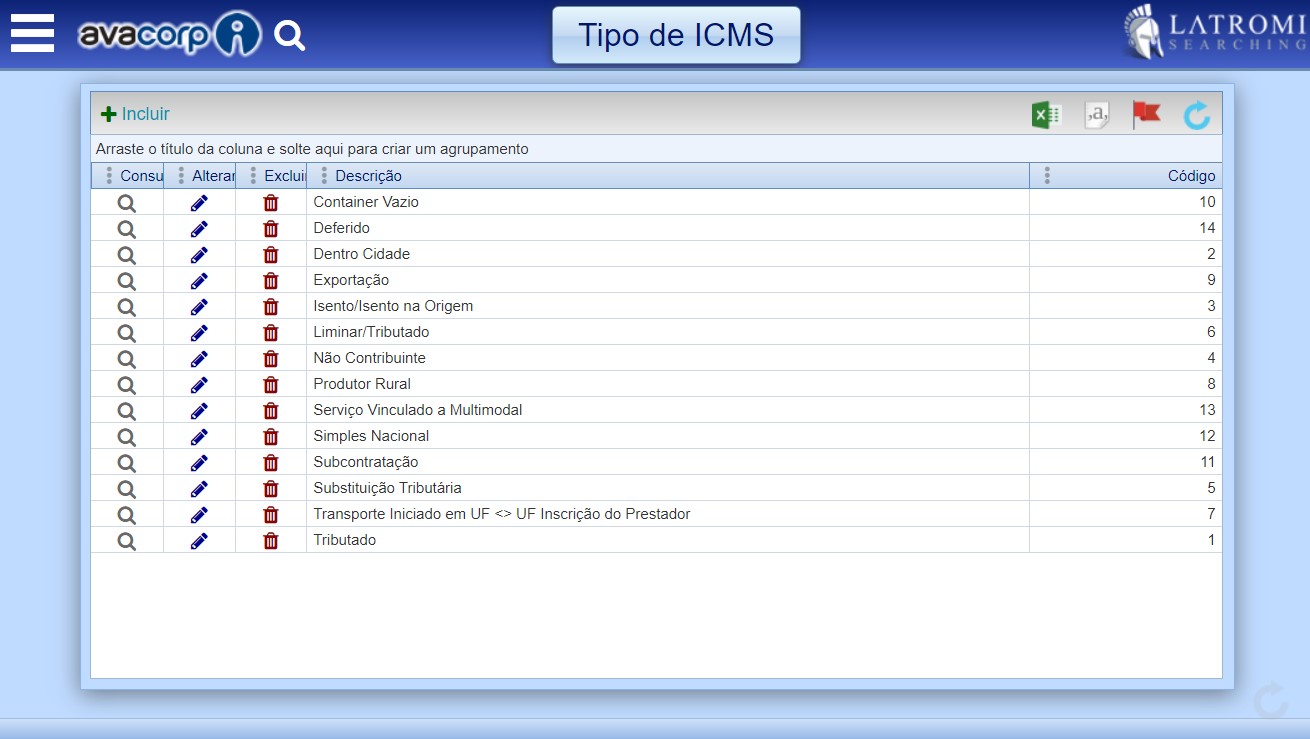Sort by the Descrição column header

tap(368, 176)
